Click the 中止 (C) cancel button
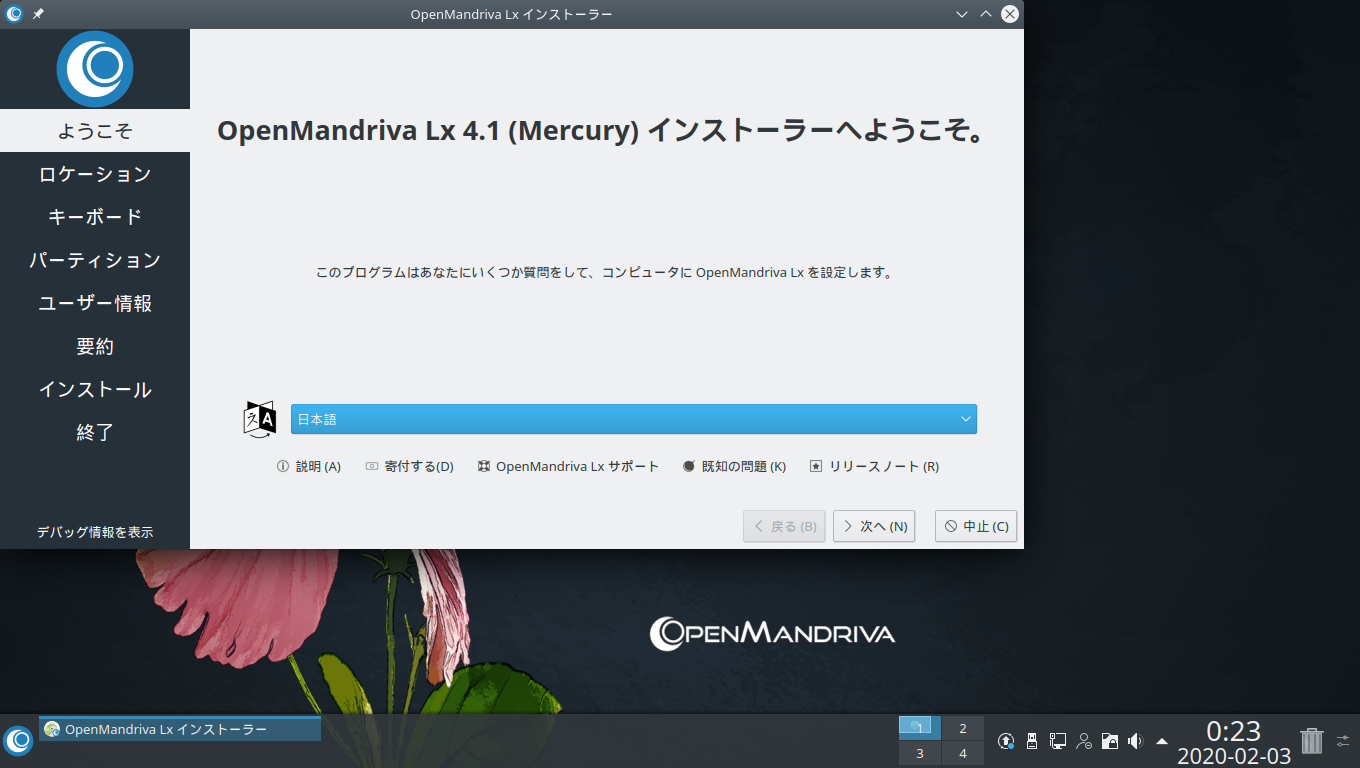1360x768 pixels. [x=976, y=526]
